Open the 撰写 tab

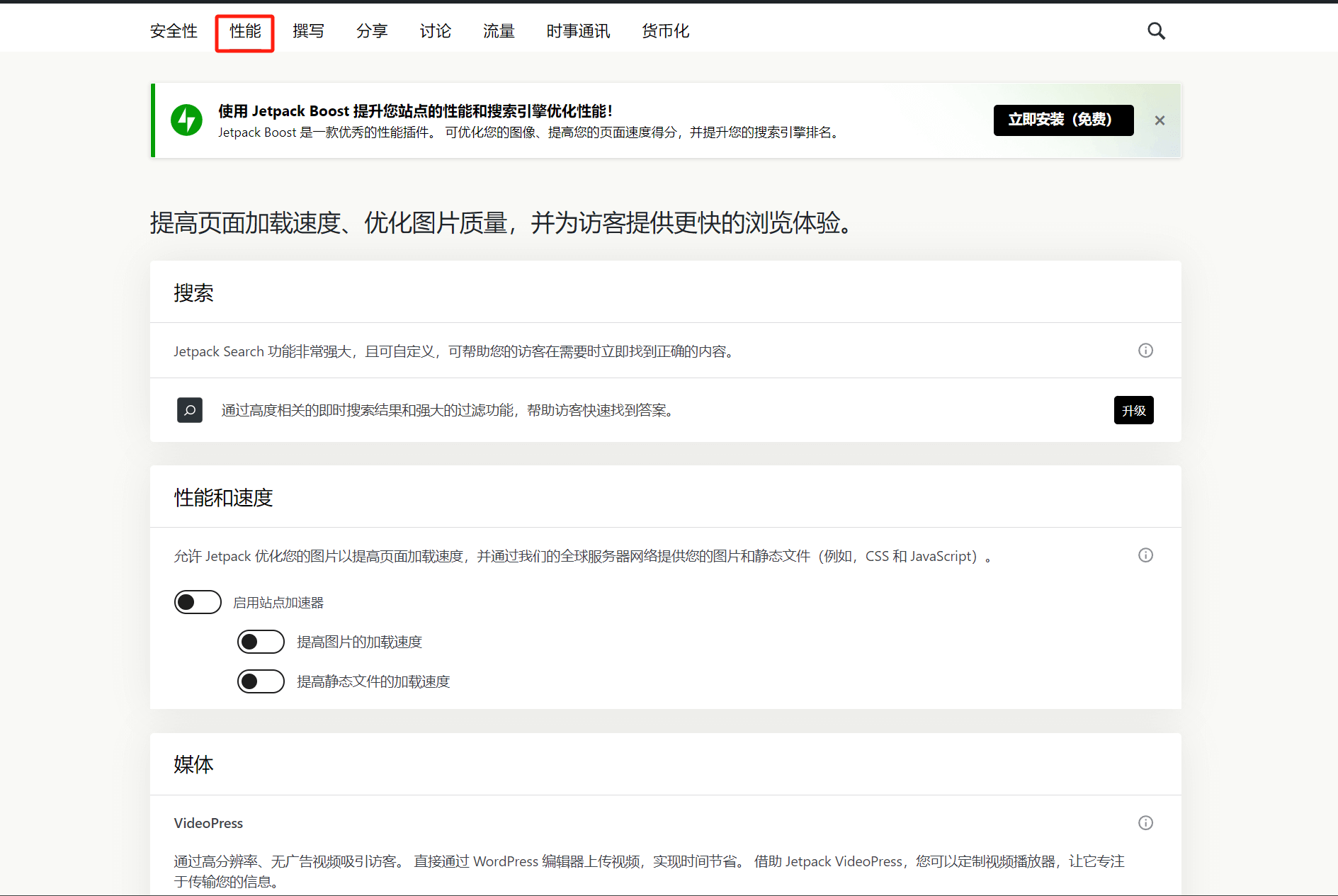point(308,31)
